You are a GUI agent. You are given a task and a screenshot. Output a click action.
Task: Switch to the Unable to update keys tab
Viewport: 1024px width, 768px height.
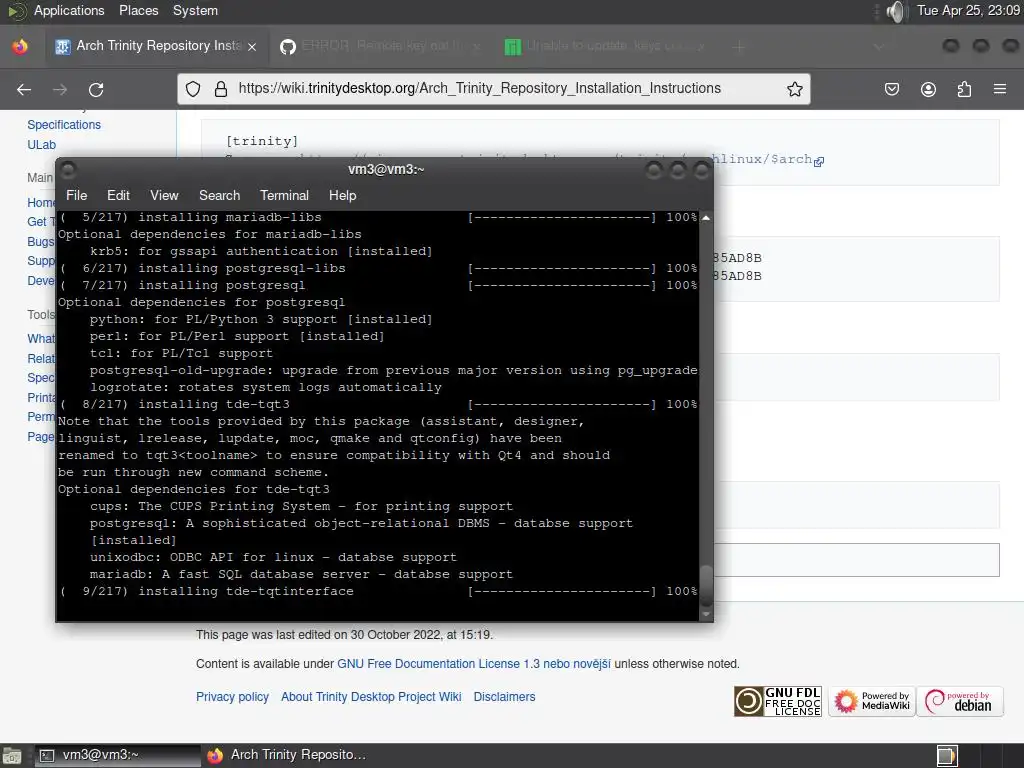[605, 46]
